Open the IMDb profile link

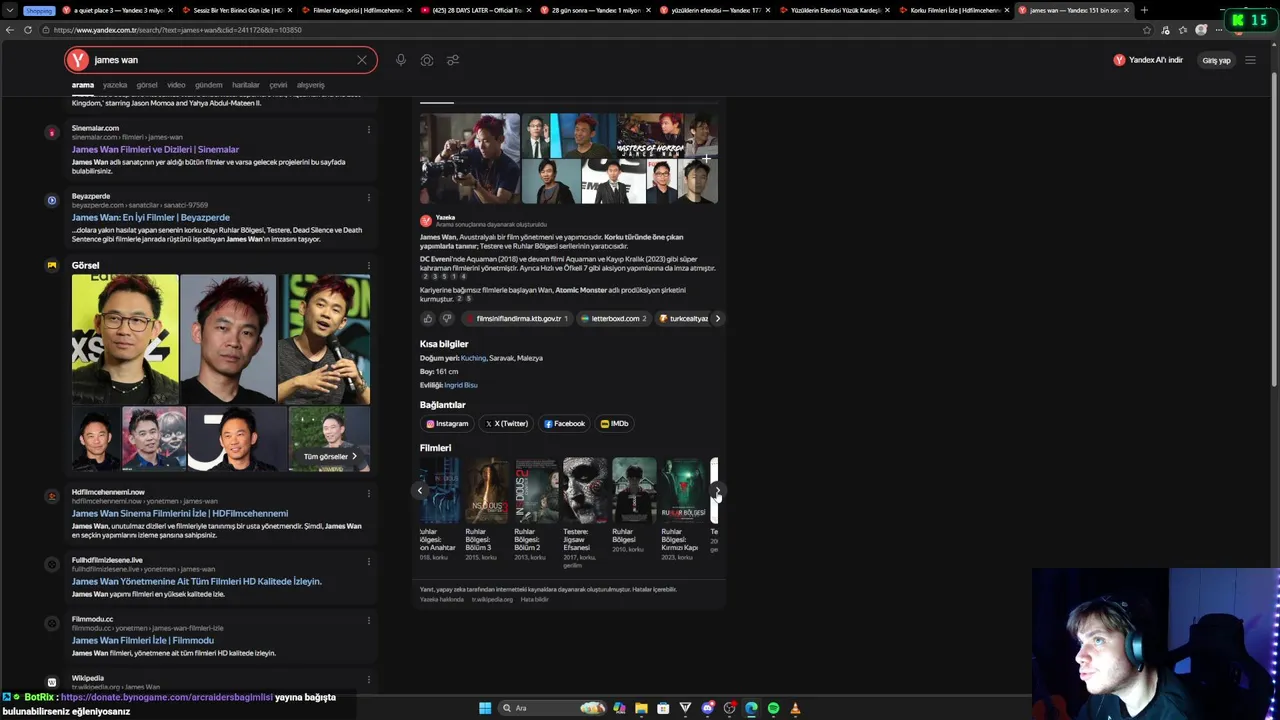pyautogui.click(x=614, y=424)
